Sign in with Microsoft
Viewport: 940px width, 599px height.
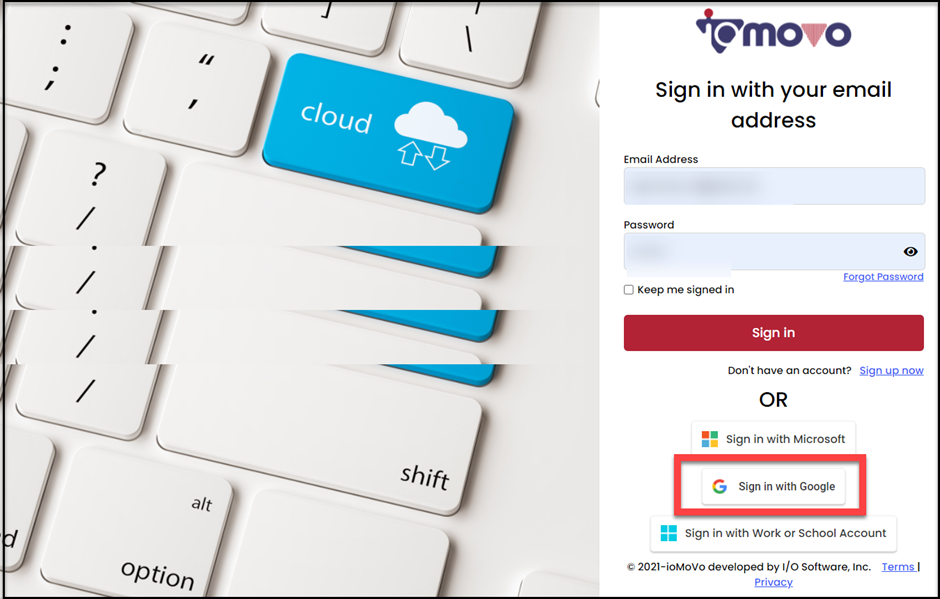point(773,439)
